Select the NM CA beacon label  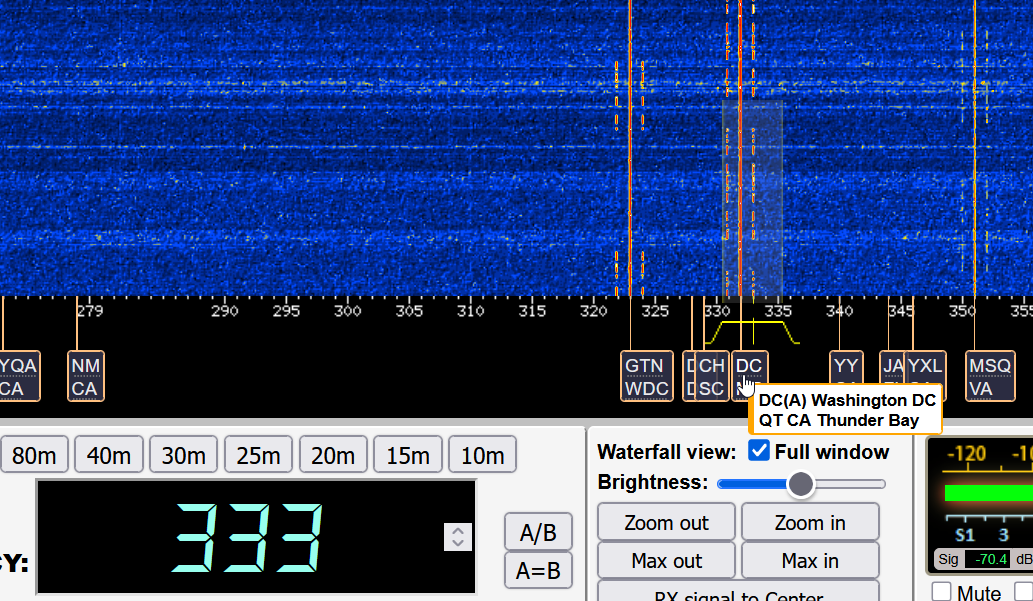pyautogui.click(x=85, y=376)
